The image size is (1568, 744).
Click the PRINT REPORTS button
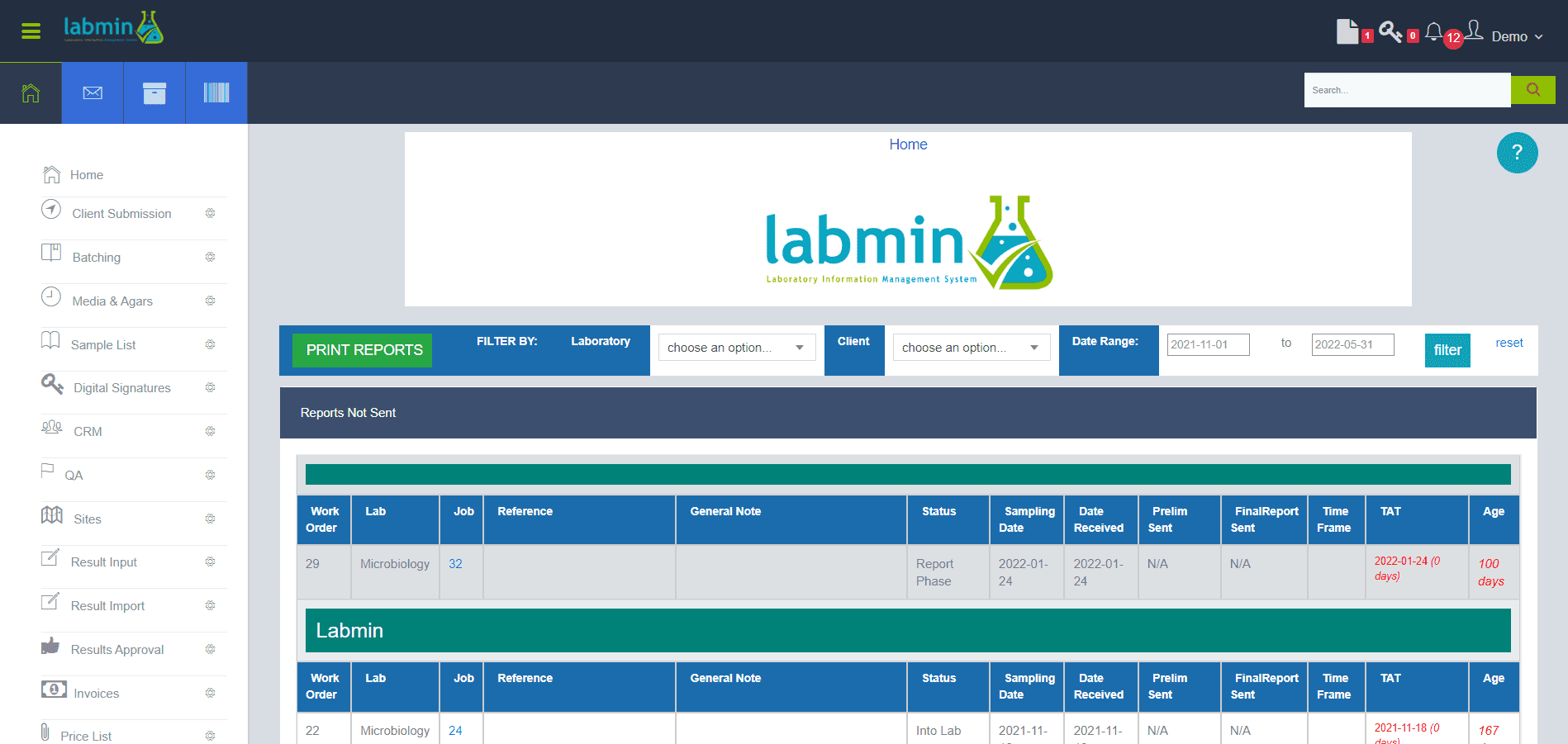(363, 350)
